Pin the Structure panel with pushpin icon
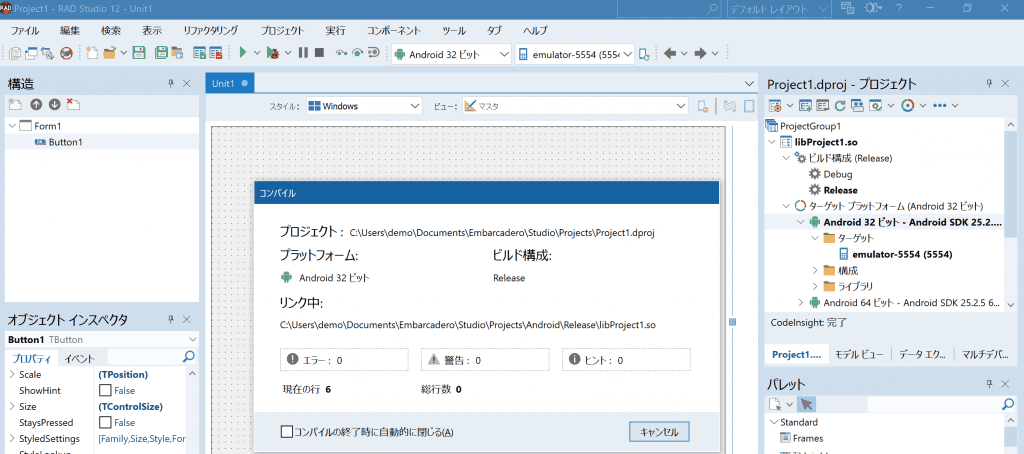 (x=170, y=83)
